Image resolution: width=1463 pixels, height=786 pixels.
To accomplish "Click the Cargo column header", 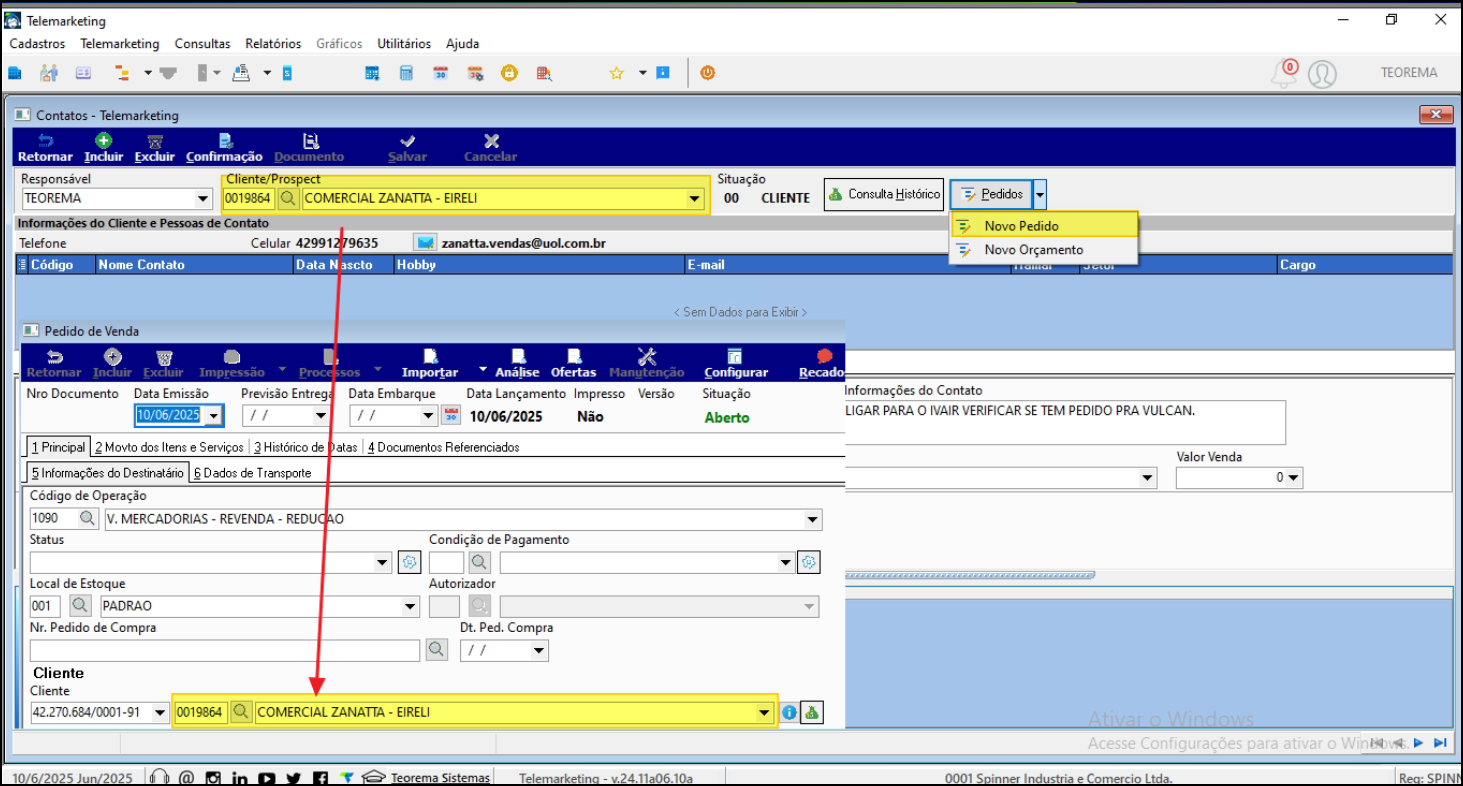I will coord(1364,265).
